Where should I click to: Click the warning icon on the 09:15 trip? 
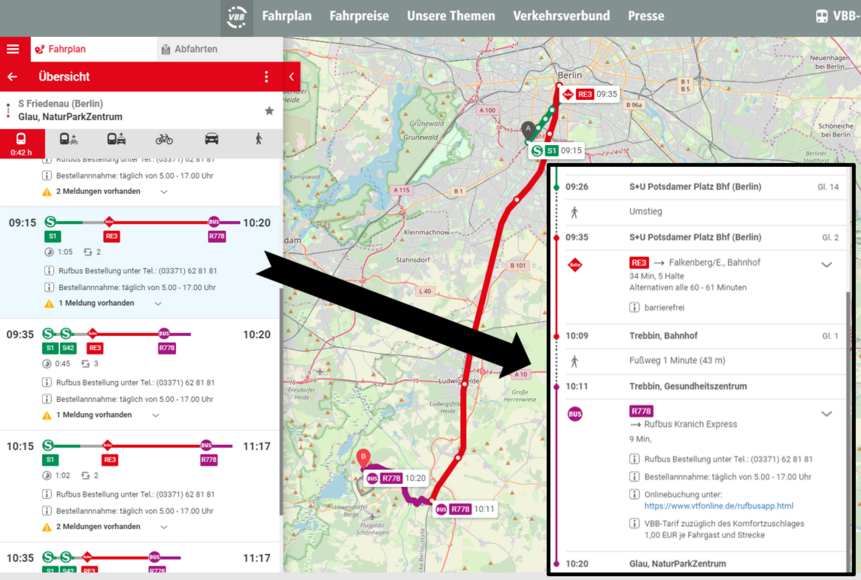point(49,304)
